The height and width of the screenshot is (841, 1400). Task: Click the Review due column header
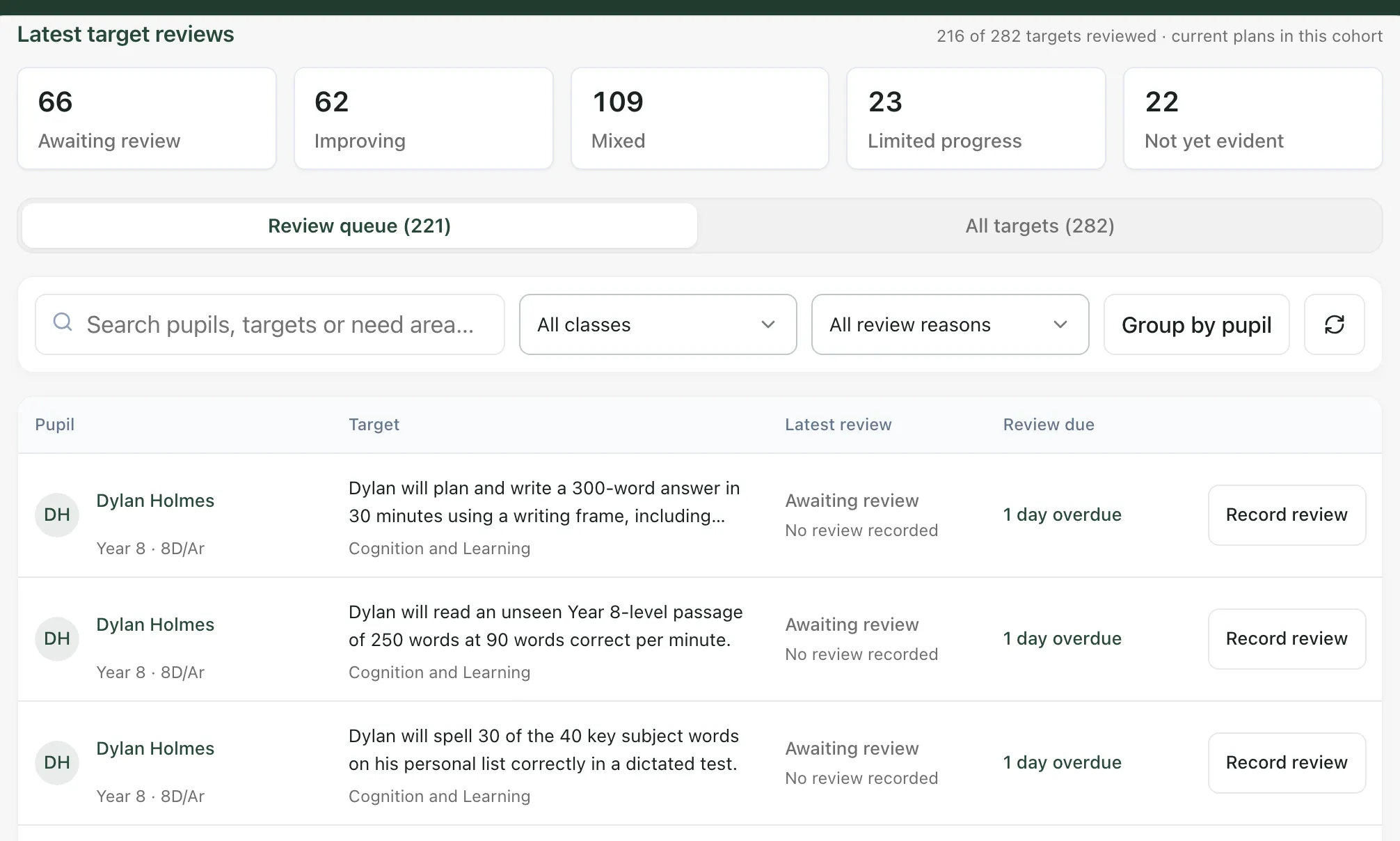[x=1049, y=425]
